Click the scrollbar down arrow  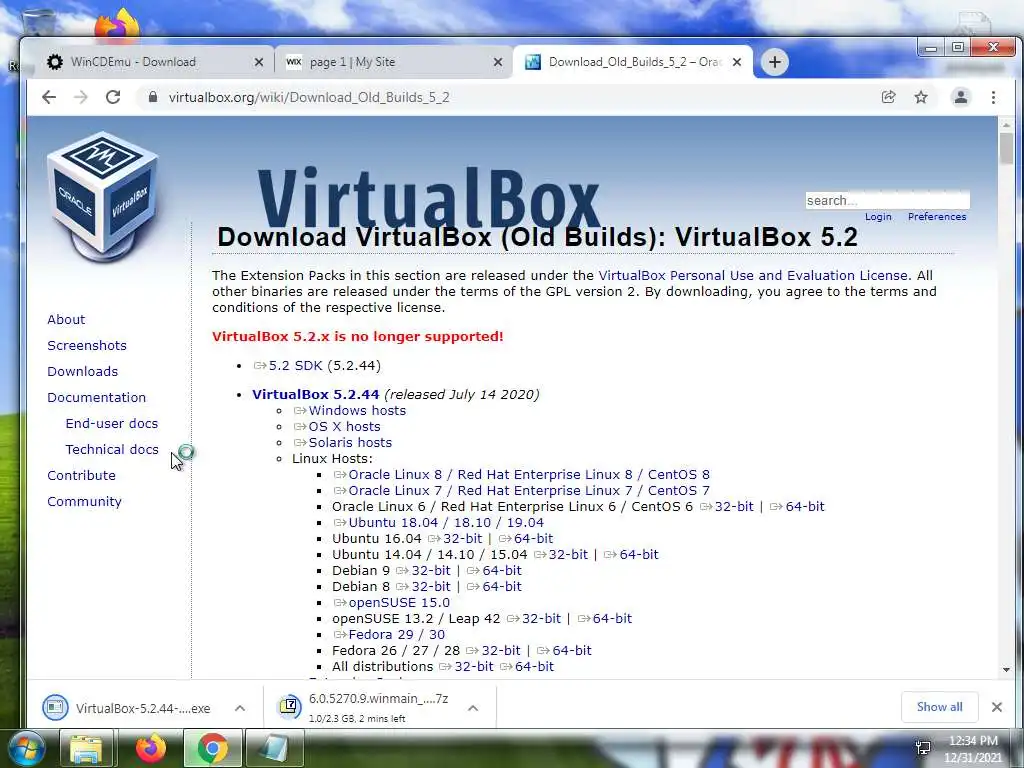pos(1006,670)
